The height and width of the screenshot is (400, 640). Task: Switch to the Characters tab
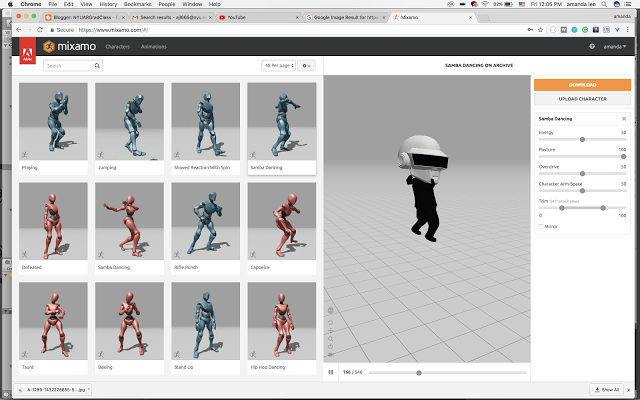pyautogui.click(x=118, y=47)
